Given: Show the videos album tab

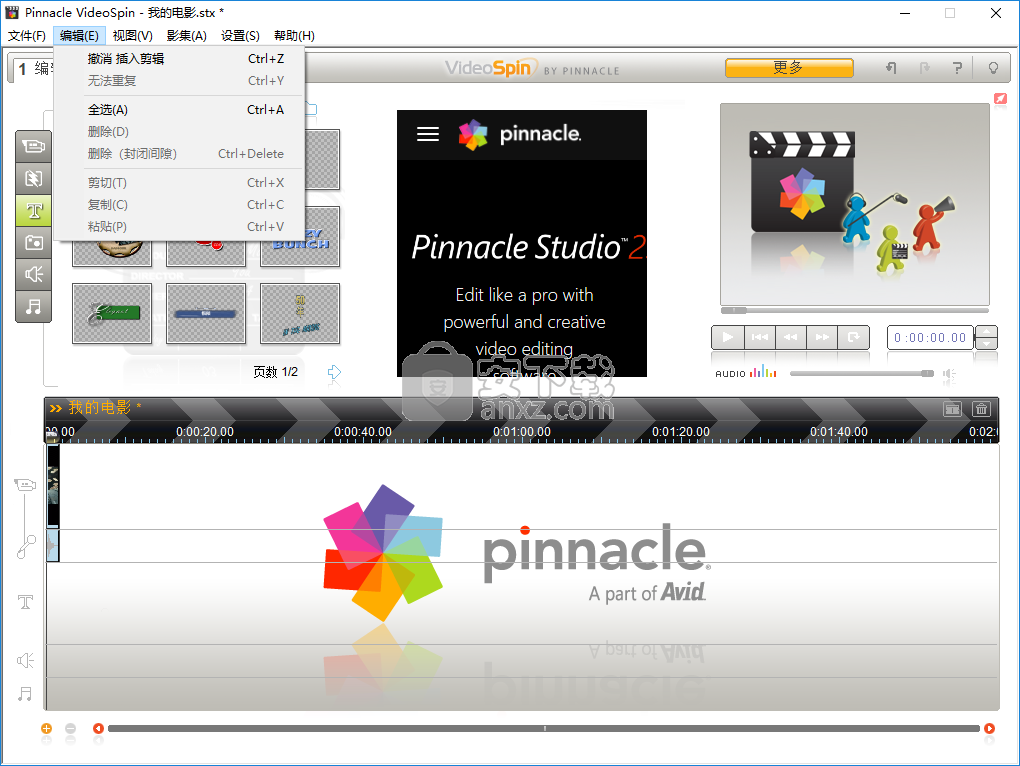Looking at the screenshot, I should coord(34,146).
